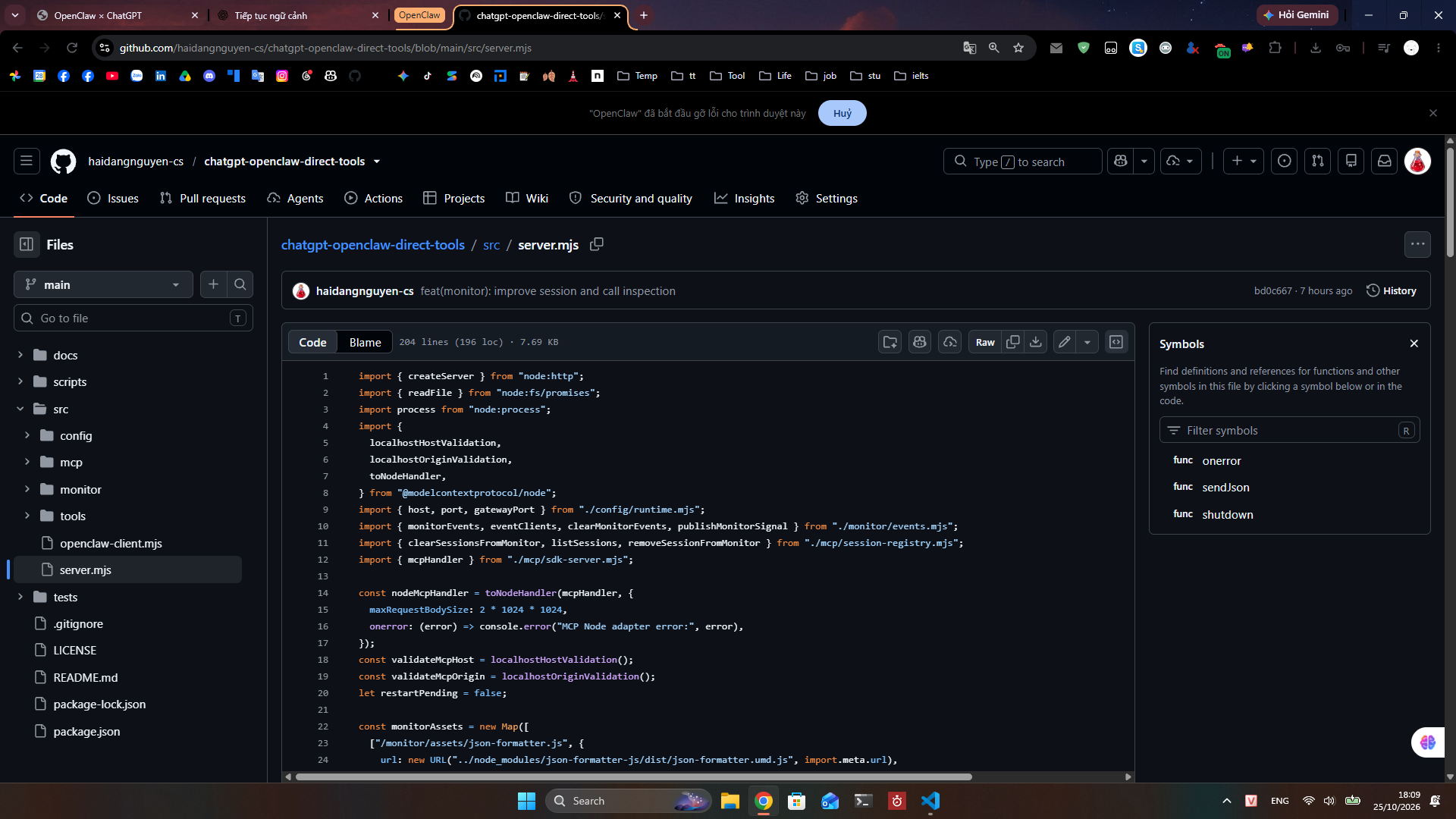Focus the Filter symbols input
This screenshot has width=1456, height=819.
[x=1289, y=430]
